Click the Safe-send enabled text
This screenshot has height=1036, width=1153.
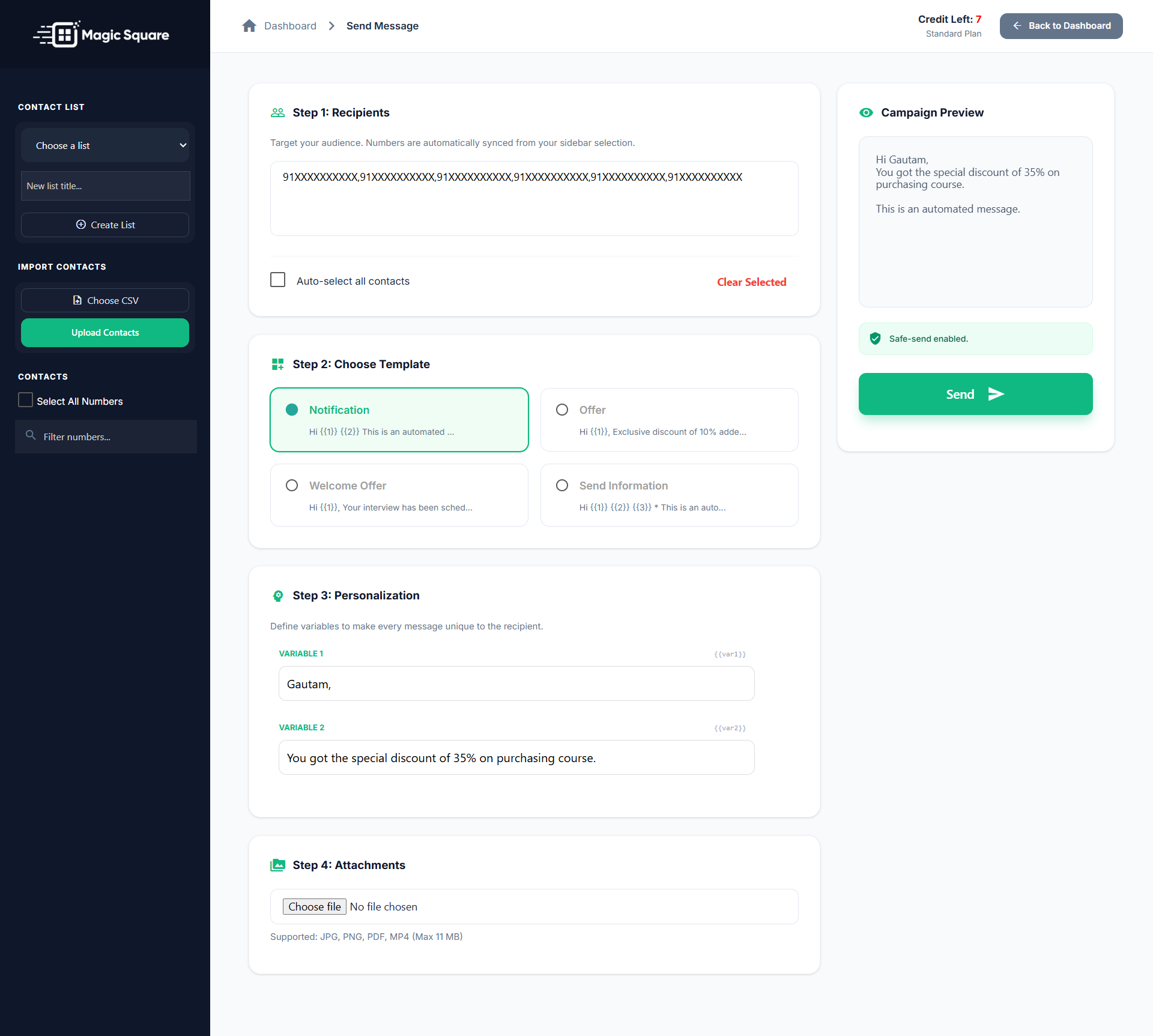tap(928, 339)
